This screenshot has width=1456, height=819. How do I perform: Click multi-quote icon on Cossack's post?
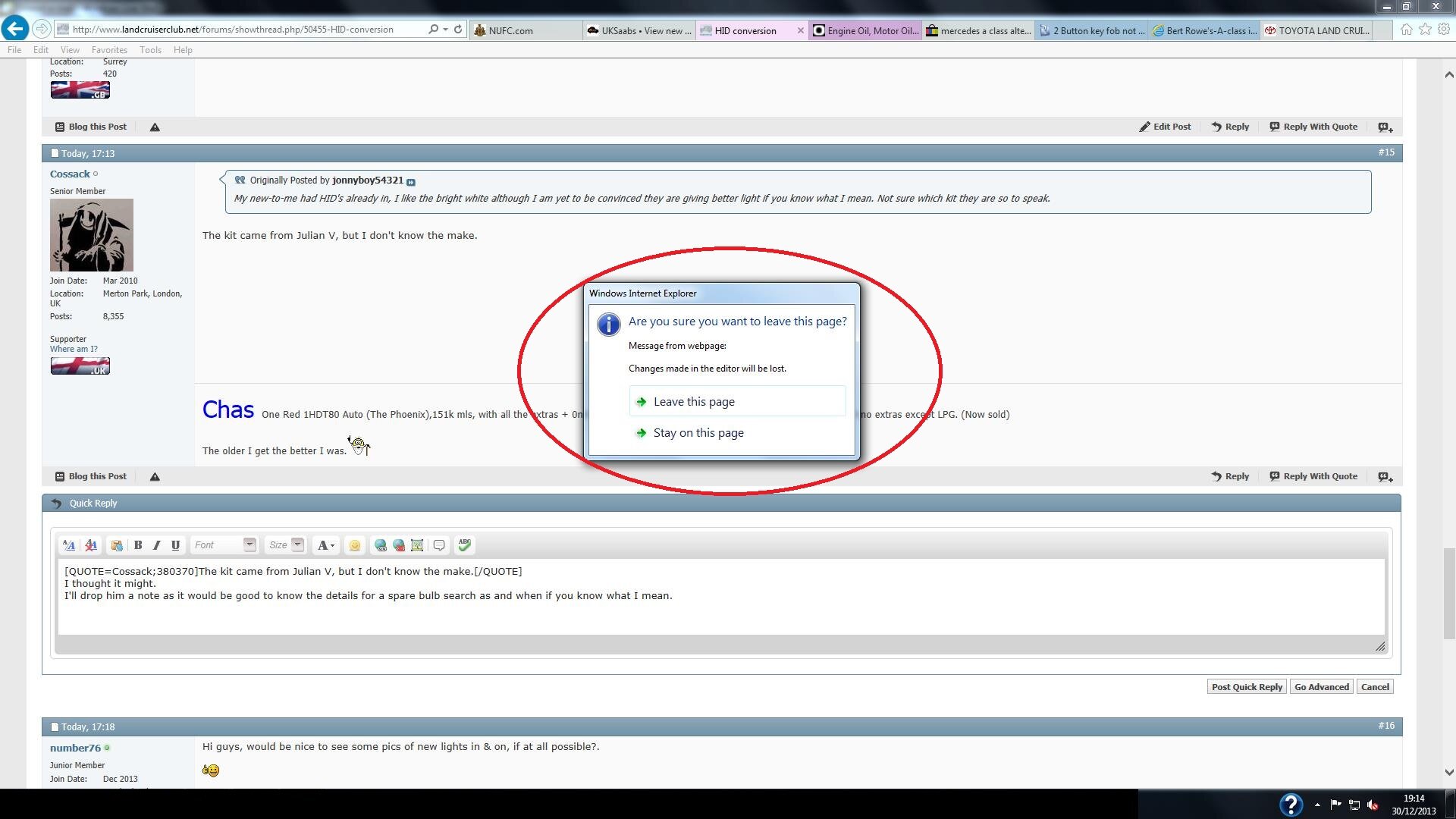[1385, 477]
